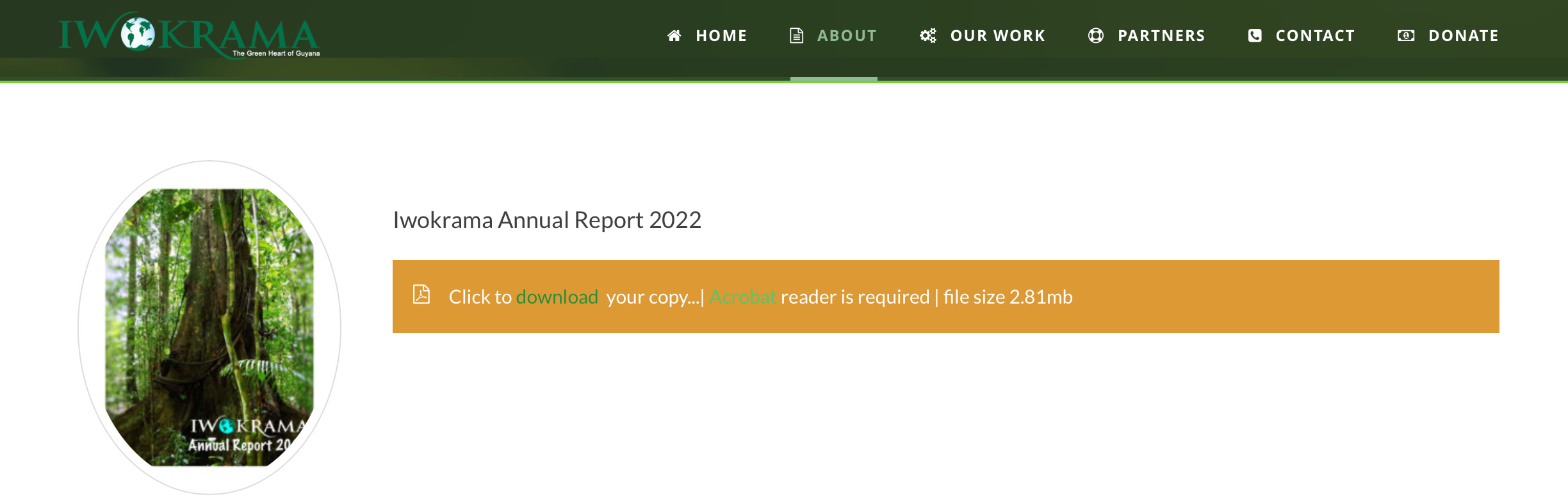Image resolution: width=1568 pixels, height=497 pixels.
Task: Click the document icon beside About
Action: pyautogui.click(x=796, y=36)
